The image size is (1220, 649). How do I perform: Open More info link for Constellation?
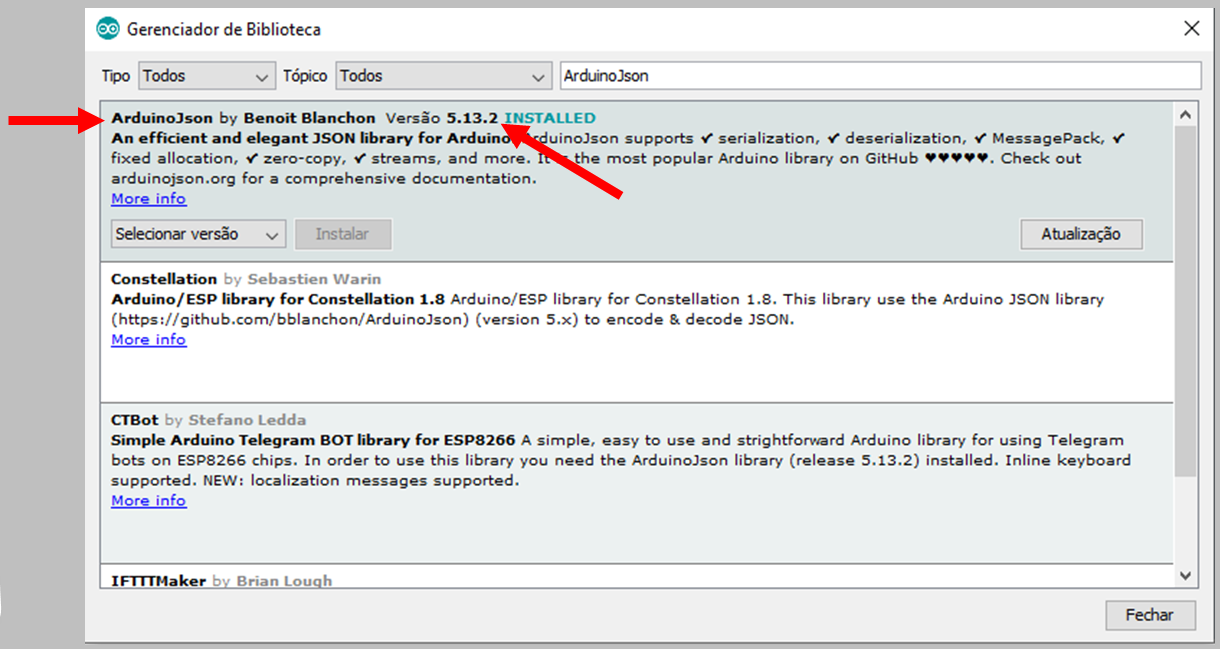click(149, 340)
